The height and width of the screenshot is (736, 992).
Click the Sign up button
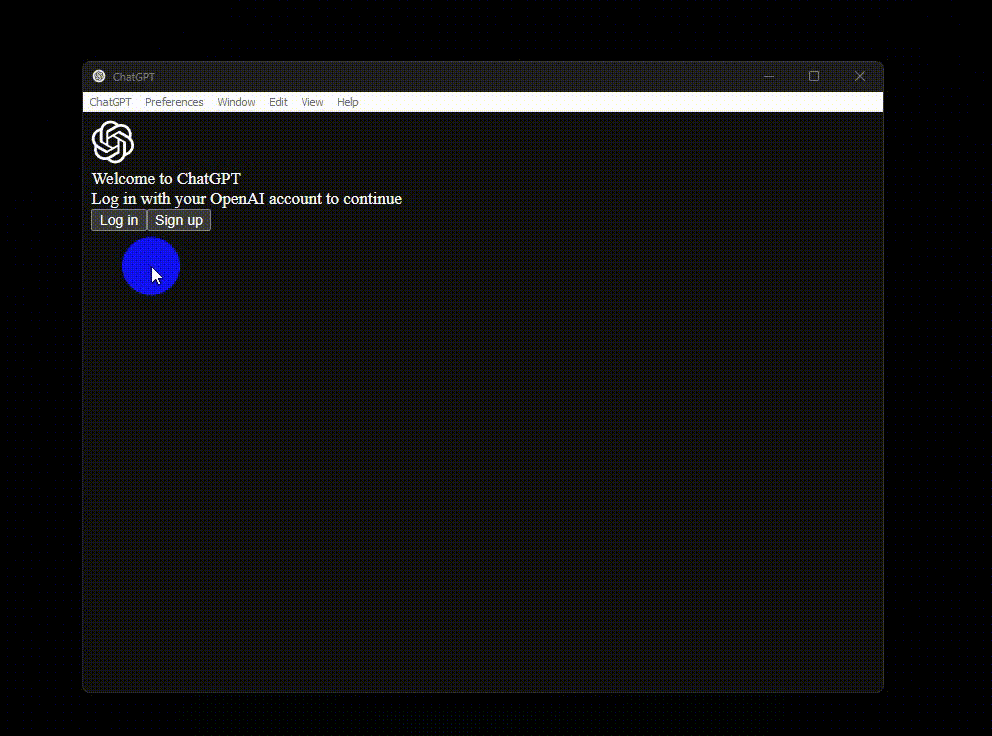(x=179, y=220)
